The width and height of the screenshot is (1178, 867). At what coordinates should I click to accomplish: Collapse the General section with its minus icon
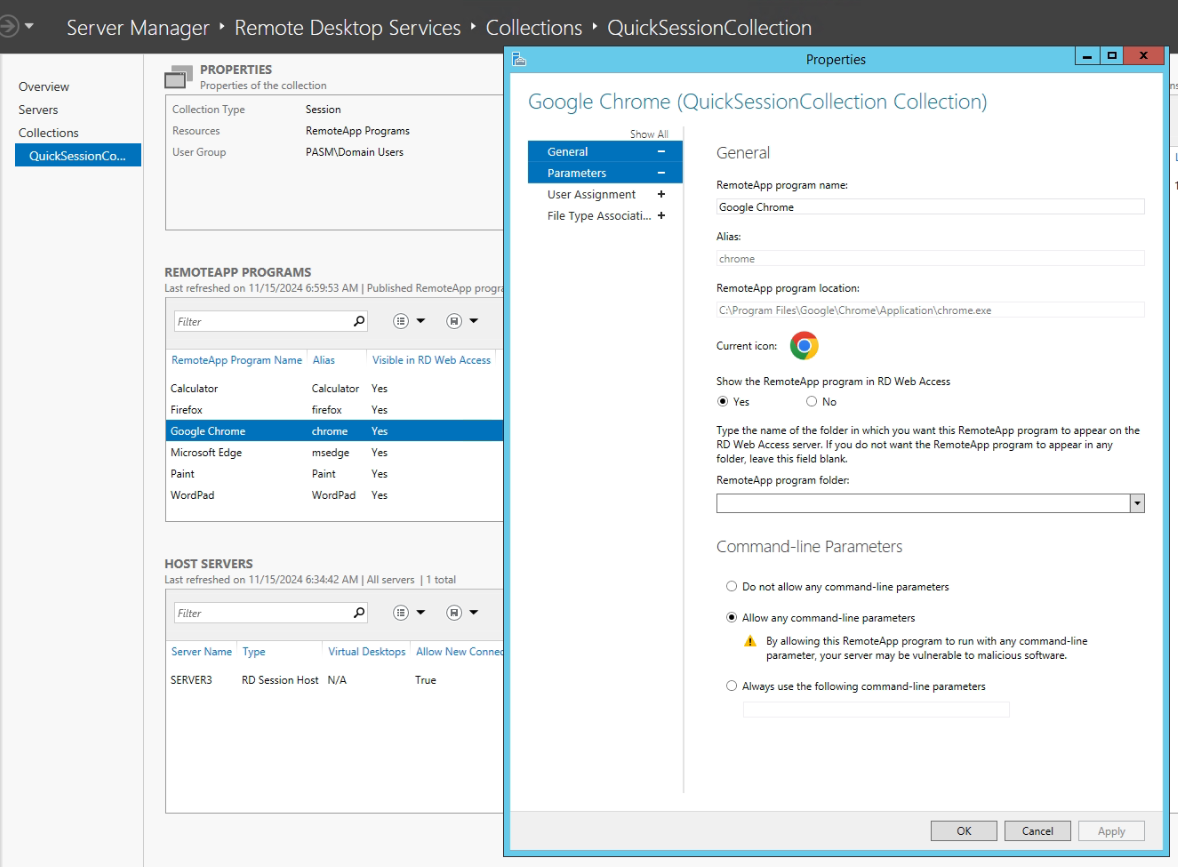tap(661, 152)
